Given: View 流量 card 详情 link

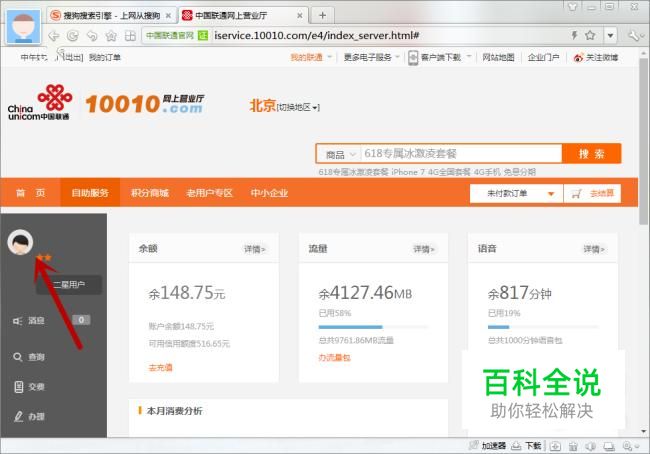Looking at the screenshot, I should [x=424, y=249].
